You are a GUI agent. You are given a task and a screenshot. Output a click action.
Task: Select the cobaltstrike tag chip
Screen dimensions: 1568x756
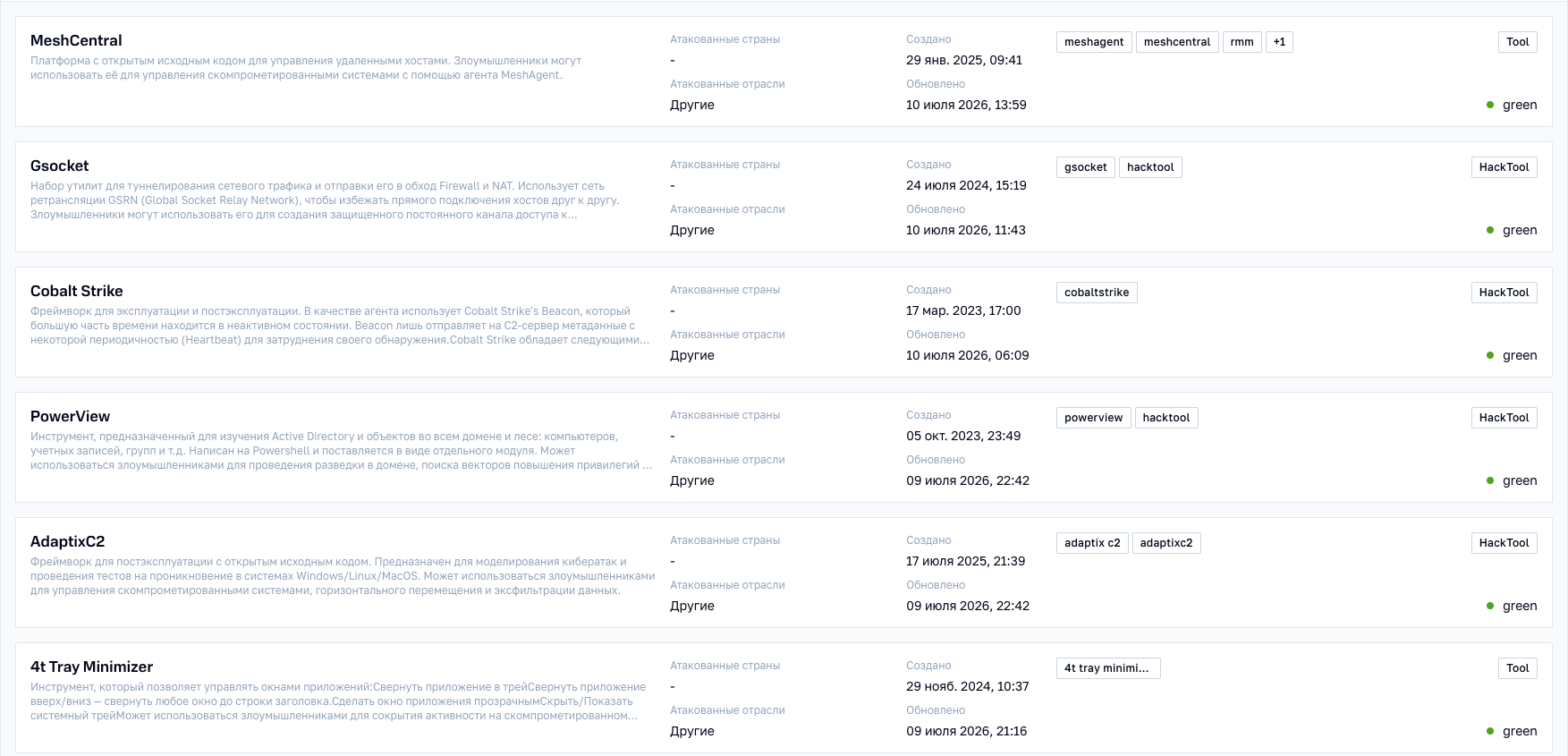pos(1097,293)
